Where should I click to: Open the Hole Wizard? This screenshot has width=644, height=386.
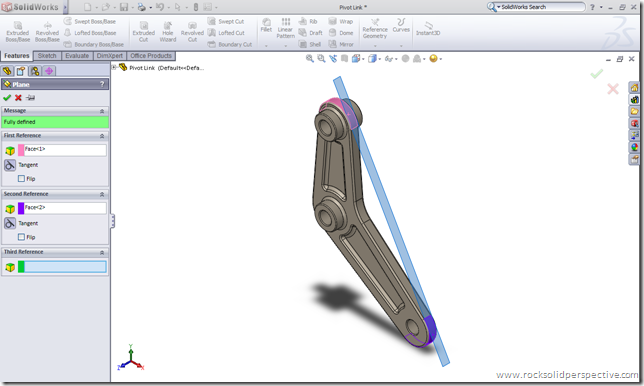click(168, 32)
